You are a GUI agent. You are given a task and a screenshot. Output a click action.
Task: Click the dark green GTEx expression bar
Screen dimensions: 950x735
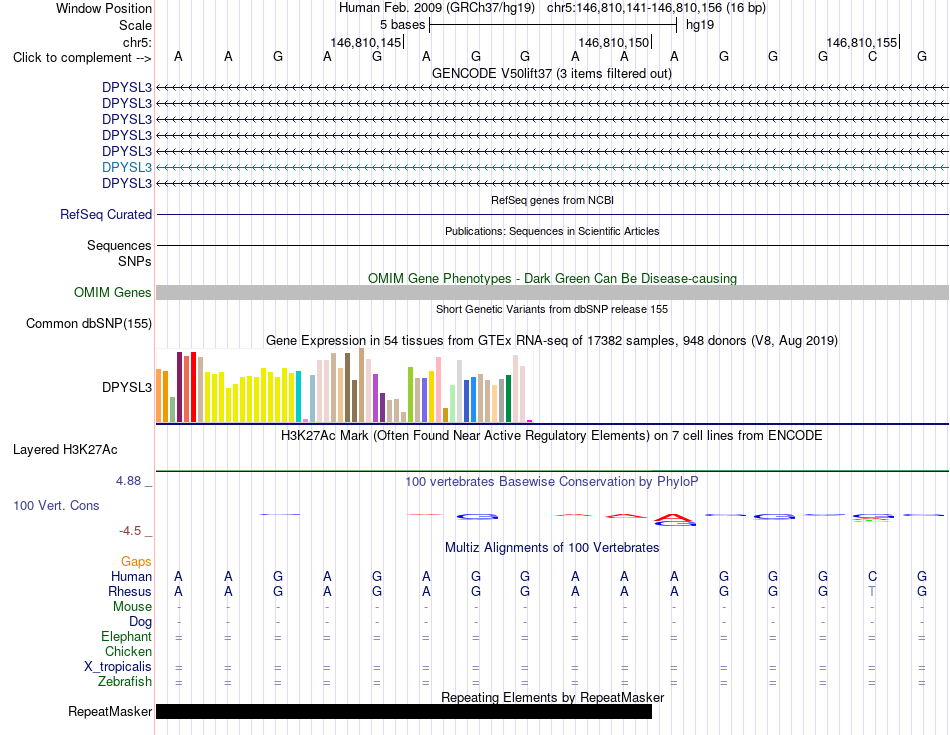click(x=508, y=398)
